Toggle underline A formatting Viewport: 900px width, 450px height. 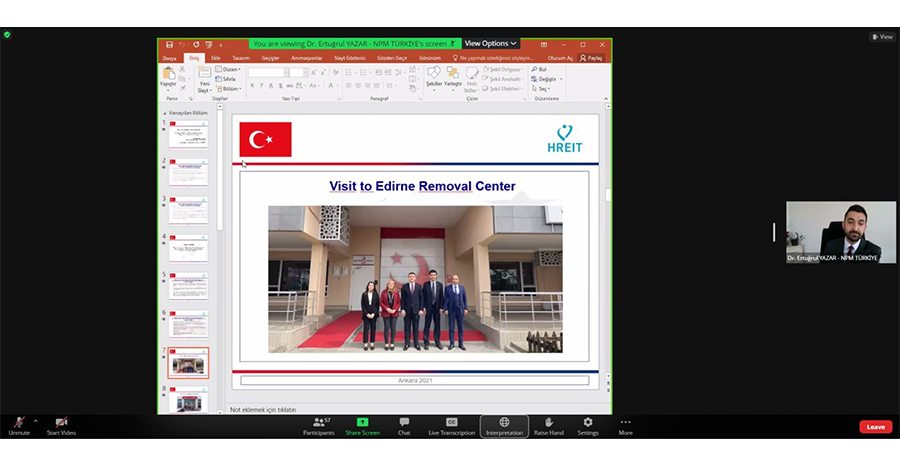271,86
